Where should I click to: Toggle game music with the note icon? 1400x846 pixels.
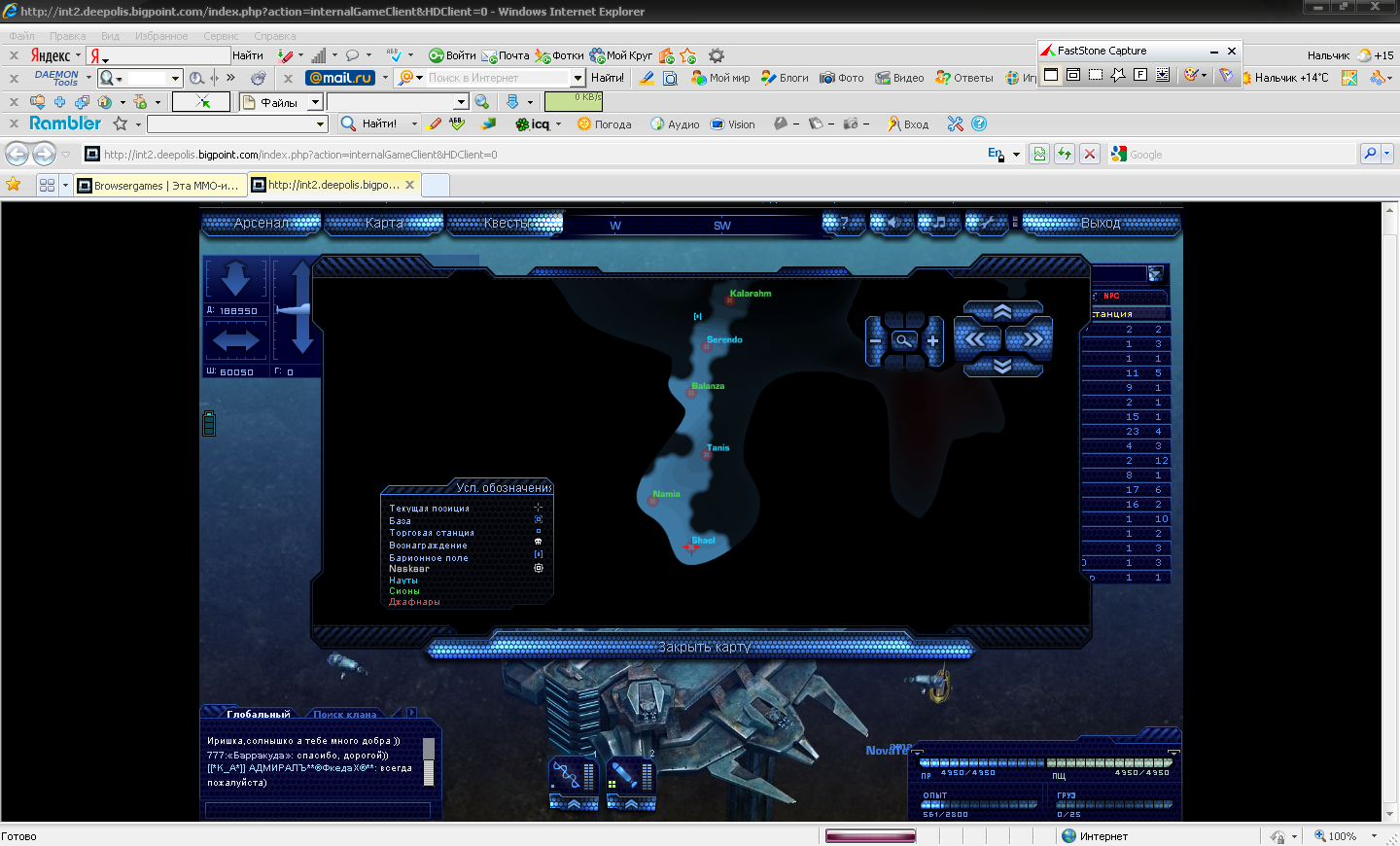[939, 223]
